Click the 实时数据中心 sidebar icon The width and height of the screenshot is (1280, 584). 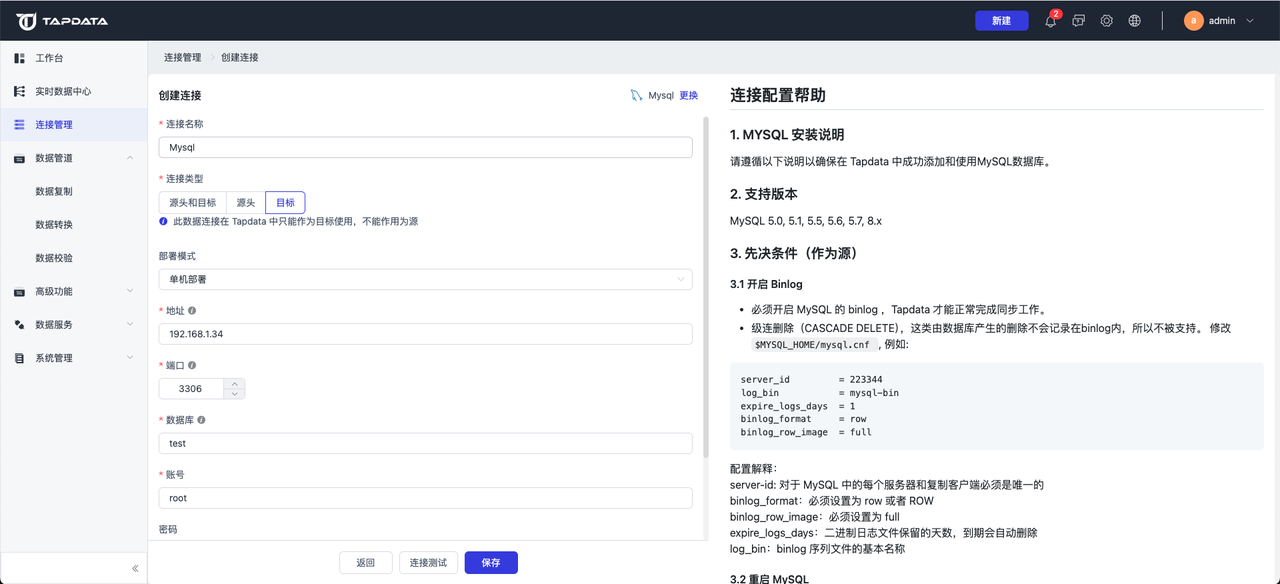tap(19, 91)
